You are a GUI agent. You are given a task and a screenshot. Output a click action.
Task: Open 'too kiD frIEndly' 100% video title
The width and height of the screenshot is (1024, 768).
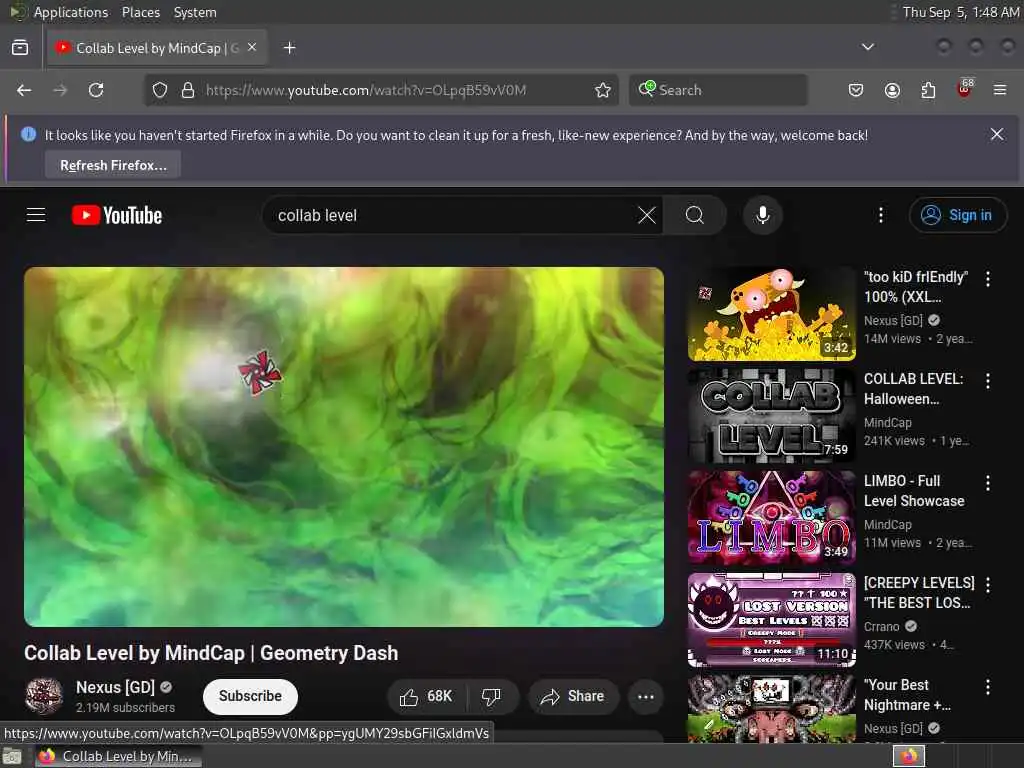click(916, 287)
